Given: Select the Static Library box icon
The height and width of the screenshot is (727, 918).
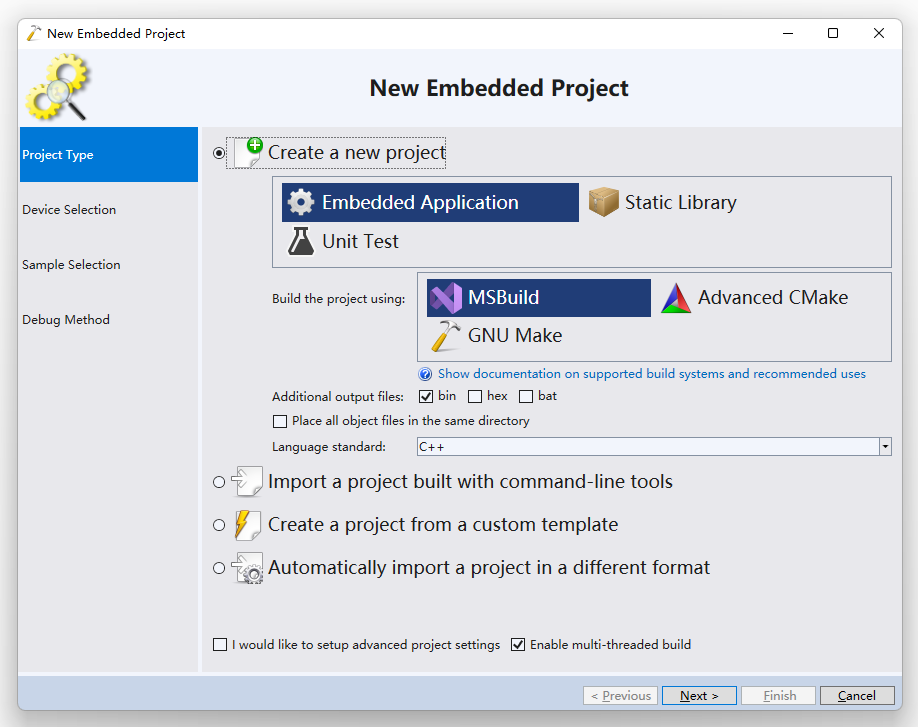Looking at the screenshot, I should pyautogui.click(x=604, y=202).
